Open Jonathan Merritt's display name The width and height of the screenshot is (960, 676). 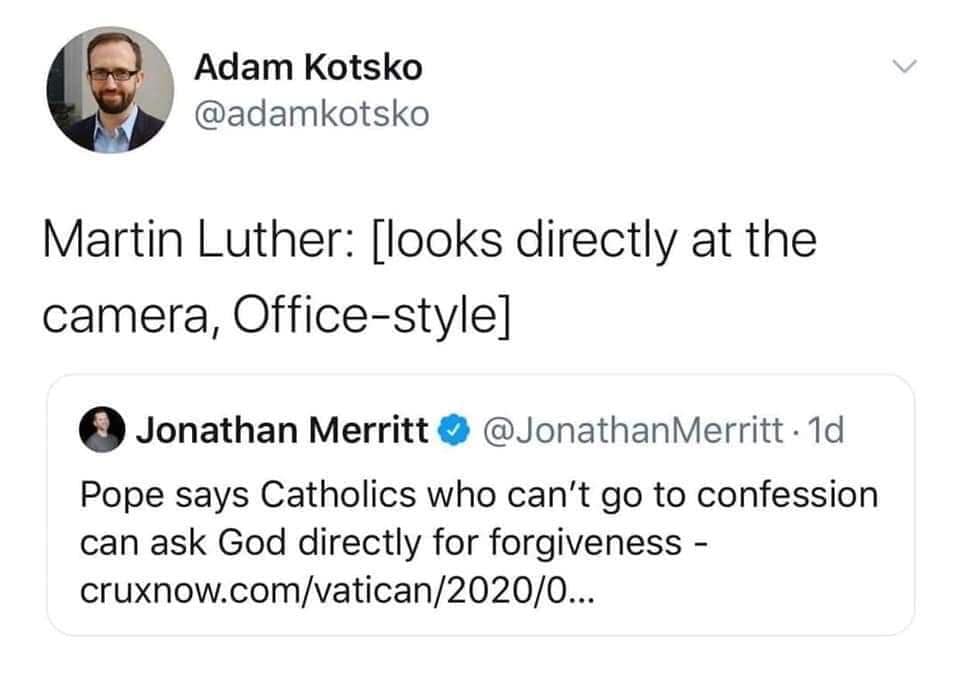pos(283,431)
